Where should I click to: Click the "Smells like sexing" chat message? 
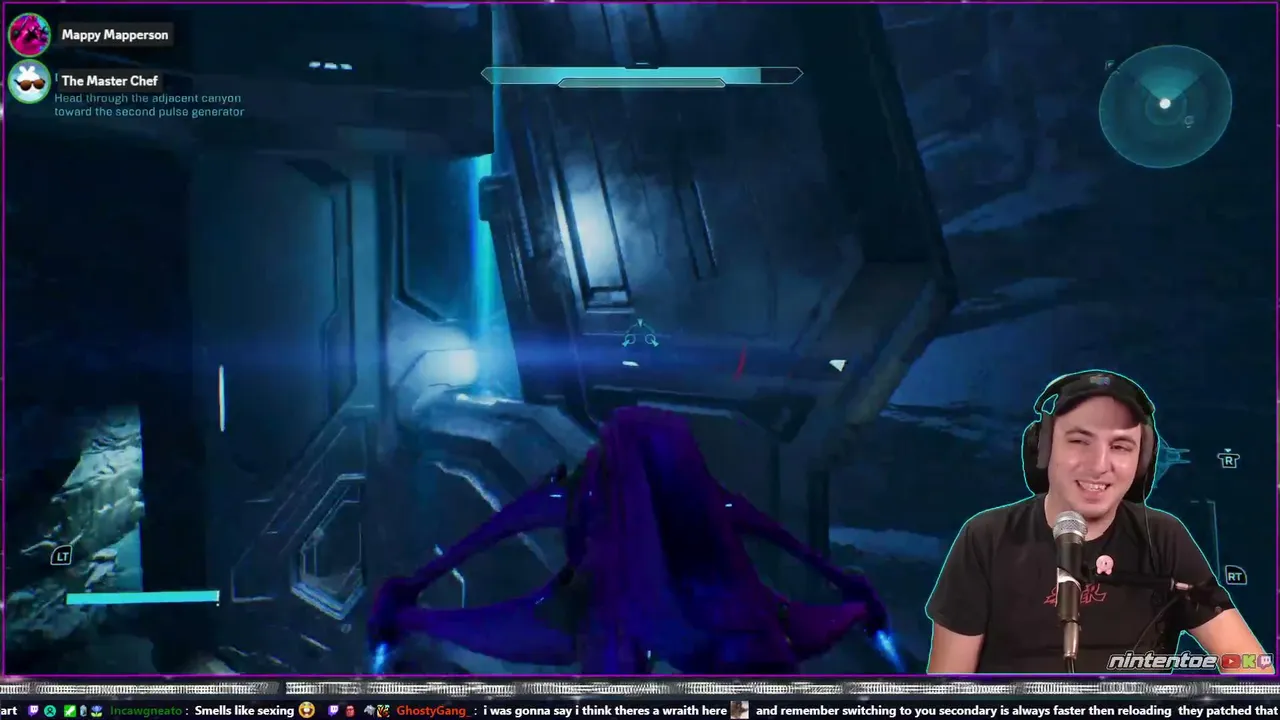(x=244, y=711)
